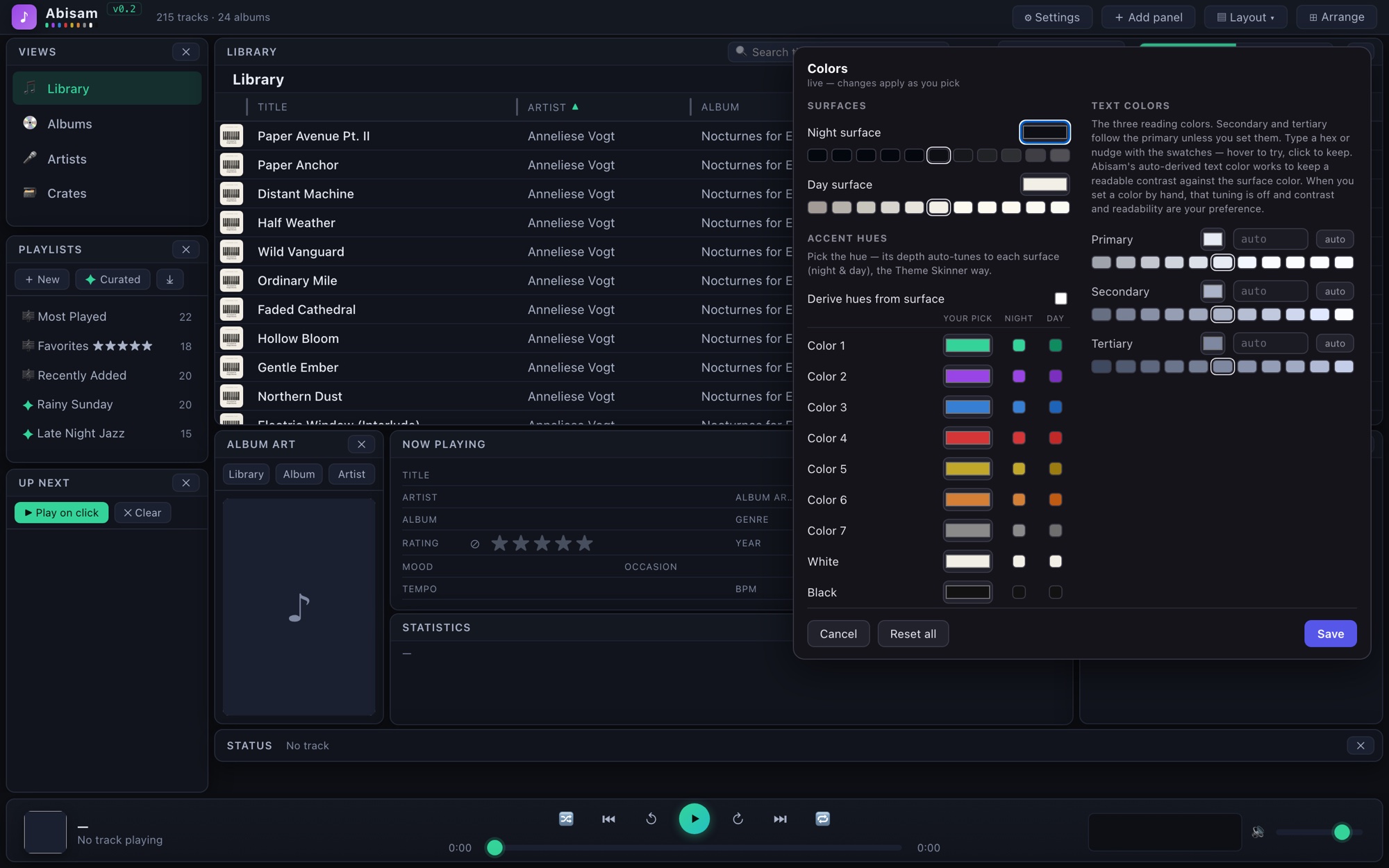The height and width of the screenshot is (868, 1389).
Task: Close the Album Art panel
Action: [361, 444]
